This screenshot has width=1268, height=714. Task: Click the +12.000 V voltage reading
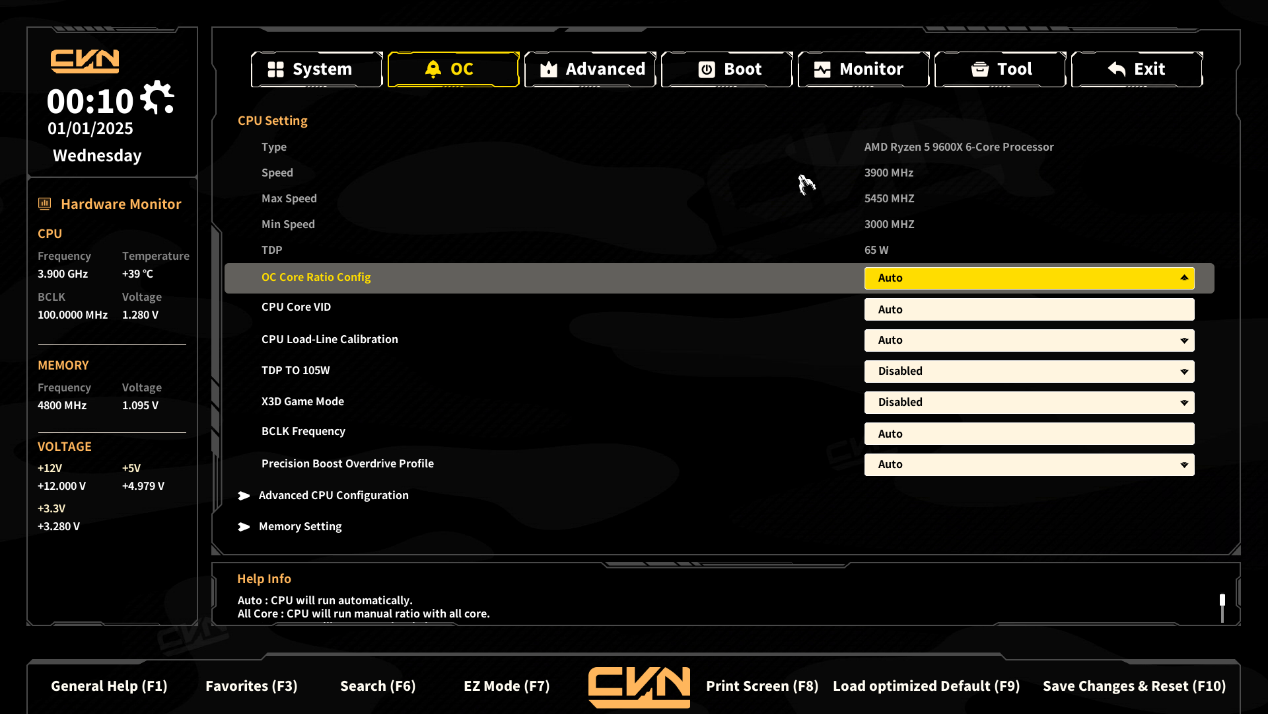click(x=62, y=486)
